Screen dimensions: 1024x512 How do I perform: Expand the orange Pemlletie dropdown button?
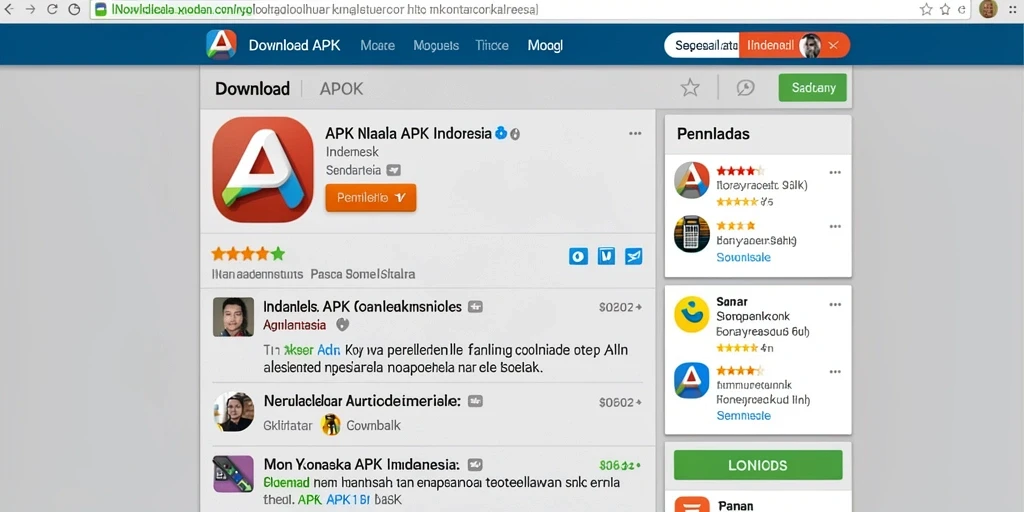click(371, 198)
